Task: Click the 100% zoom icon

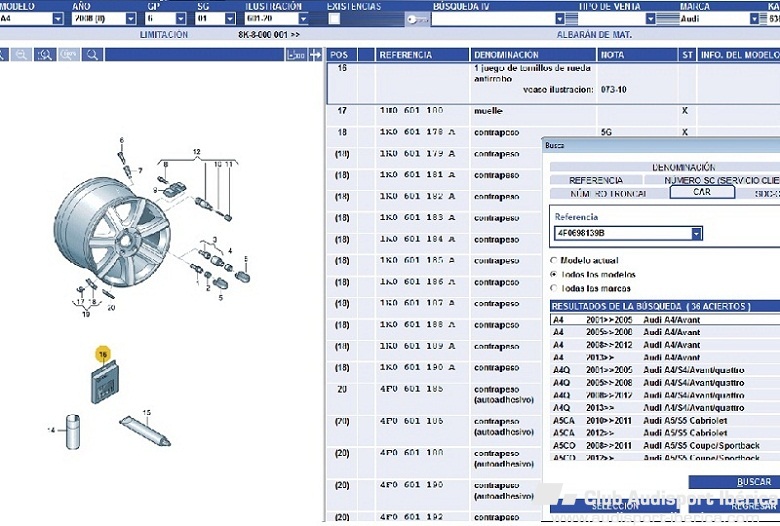Action: pos(69,55)
